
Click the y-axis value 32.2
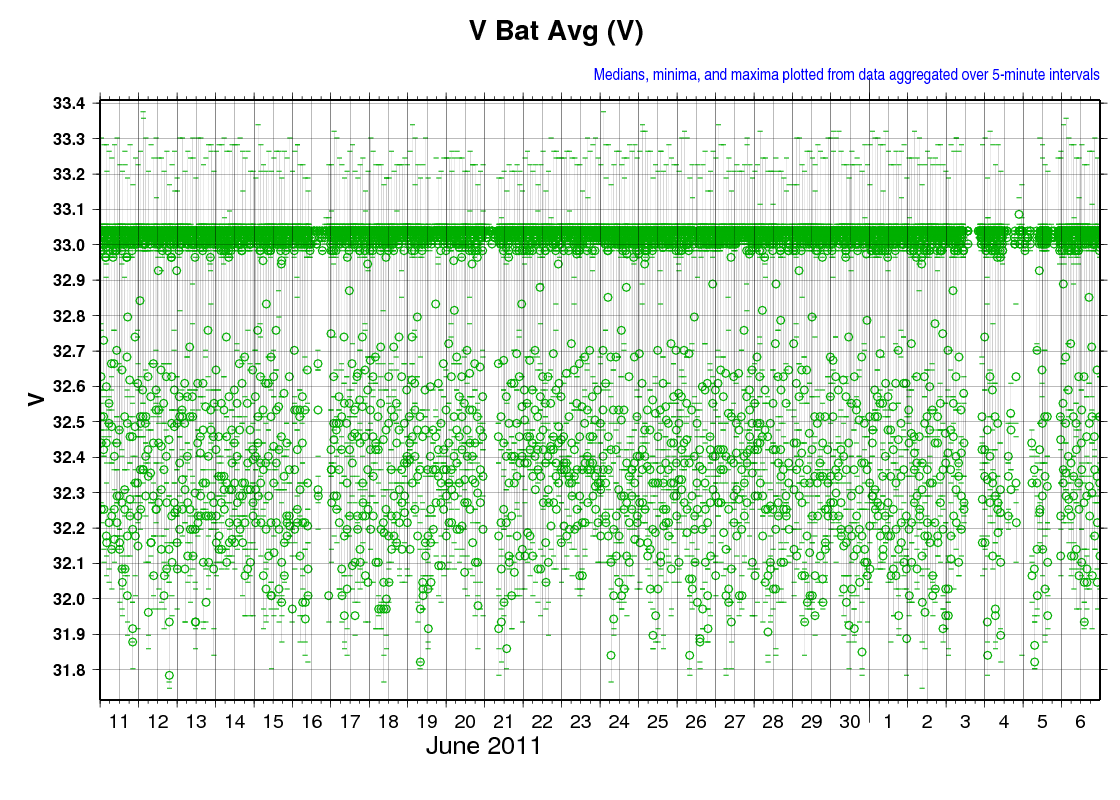click(69, 529)
